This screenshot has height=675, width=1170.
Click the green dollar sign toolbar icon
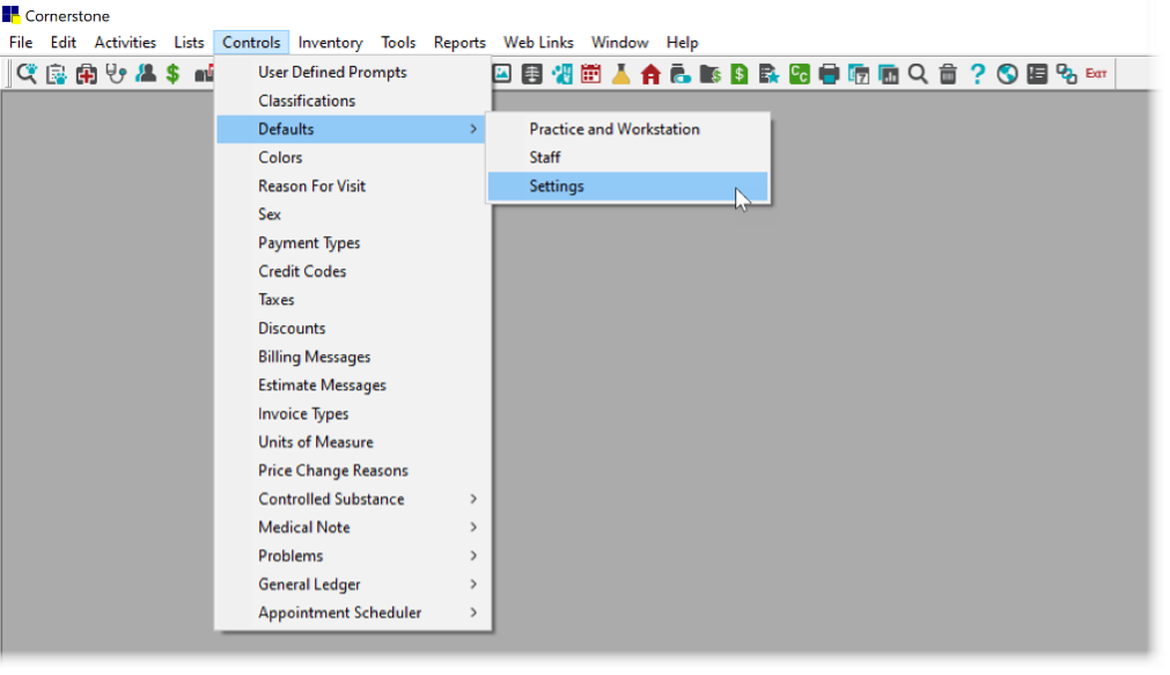tap(173, 74)
